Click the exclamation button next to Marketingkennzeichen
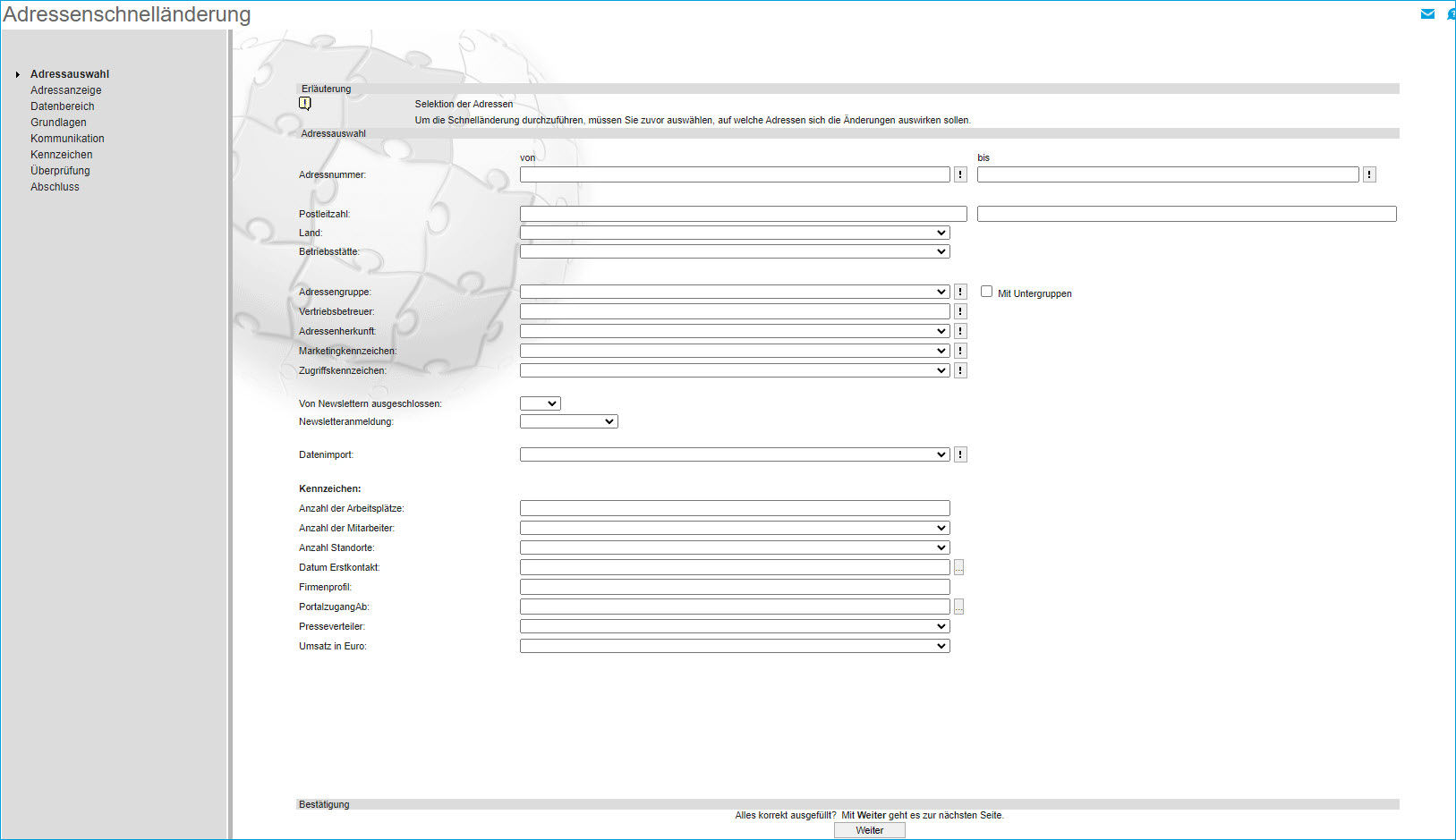The height and width of the screenshot is (840, 1456). [x=960, y=351]
